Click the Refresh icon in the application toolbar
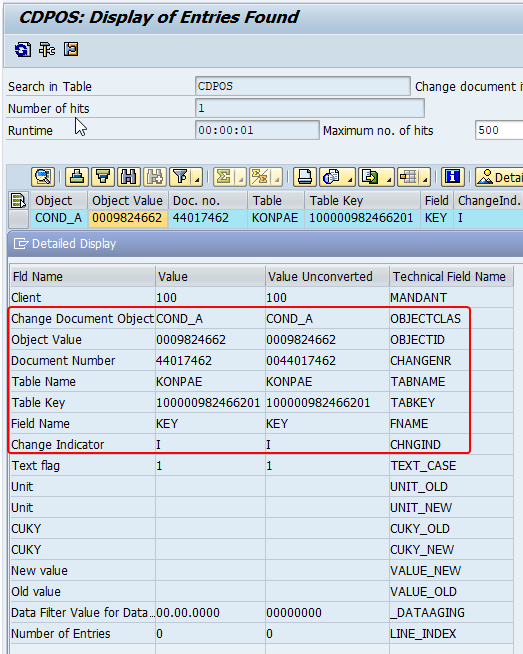523x654 pixels. (x=23, y=49)
